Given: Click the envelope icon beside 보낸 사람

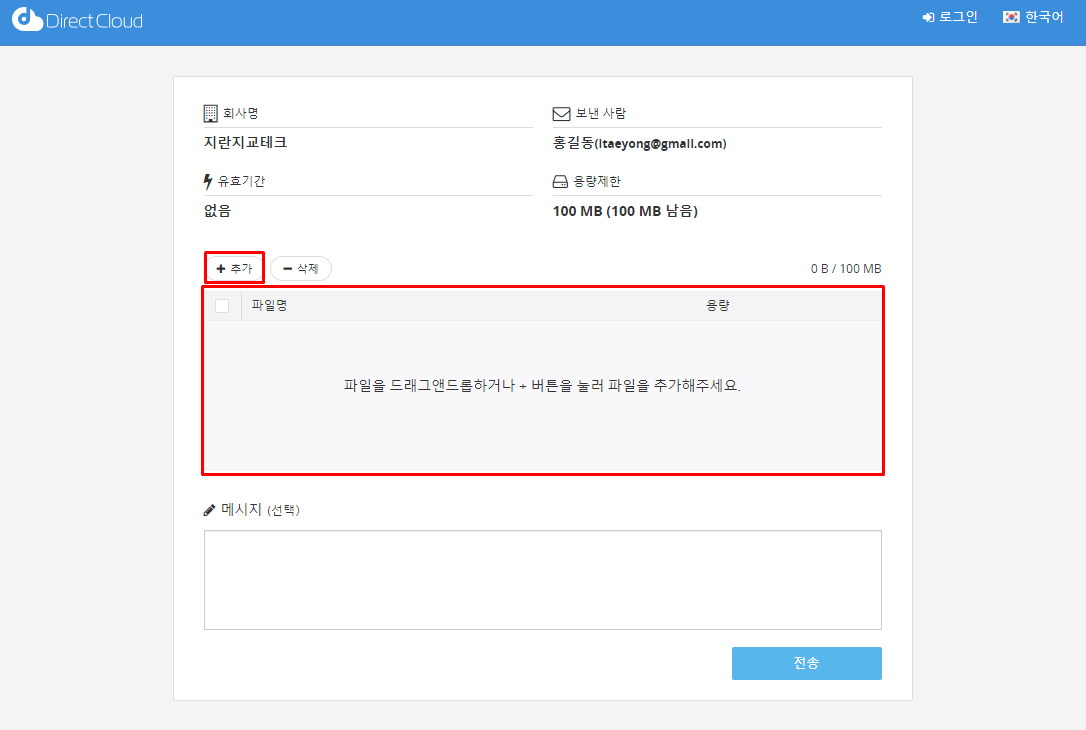Looking at the screenshot, I should pos(561,114).
